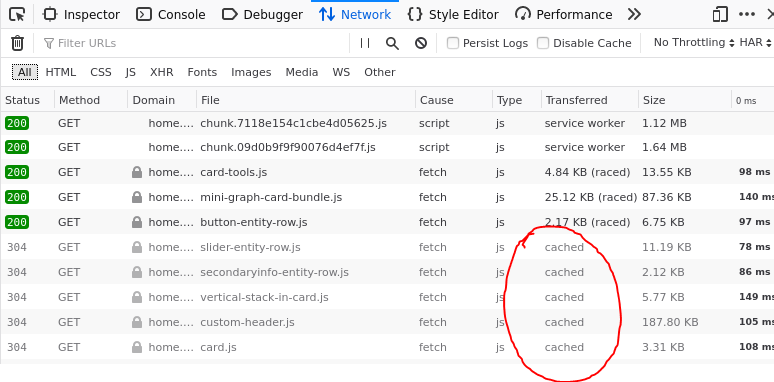Filter requests by Images
774x382 pixels.
tap(251, 73)
